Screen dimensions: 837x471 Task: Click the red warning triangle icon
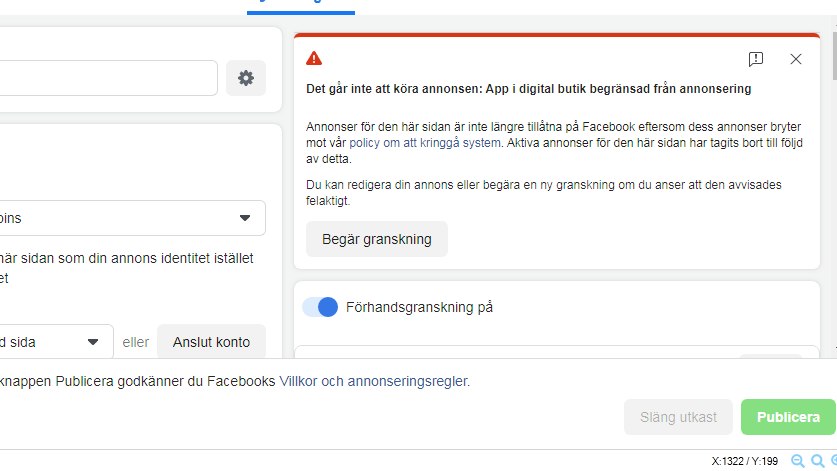click(314, 58)
